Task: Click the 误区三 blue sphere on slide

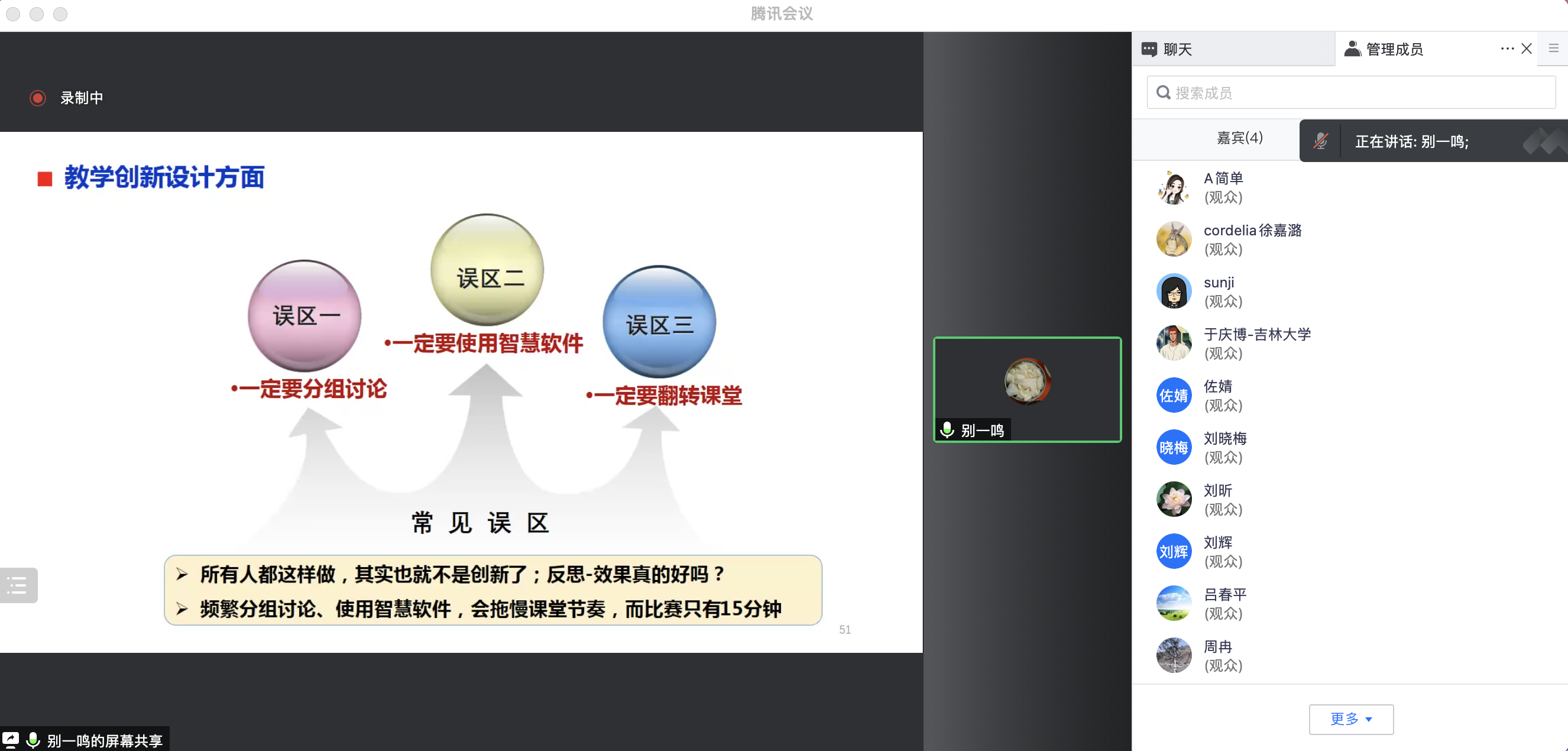Action: pyautogui.click(x=659, y=321)
